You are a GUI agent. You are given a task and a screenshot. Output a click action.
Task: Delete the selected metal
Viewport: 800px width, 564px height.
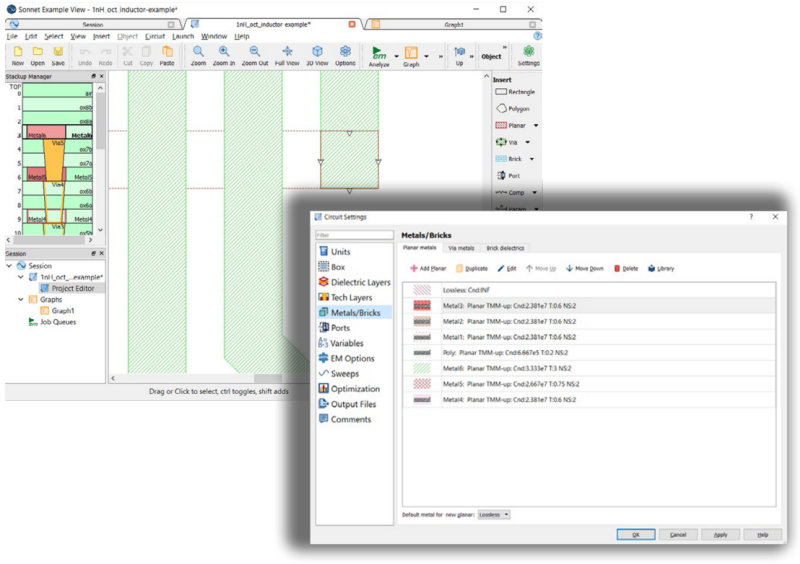click(x=626, y=268)
